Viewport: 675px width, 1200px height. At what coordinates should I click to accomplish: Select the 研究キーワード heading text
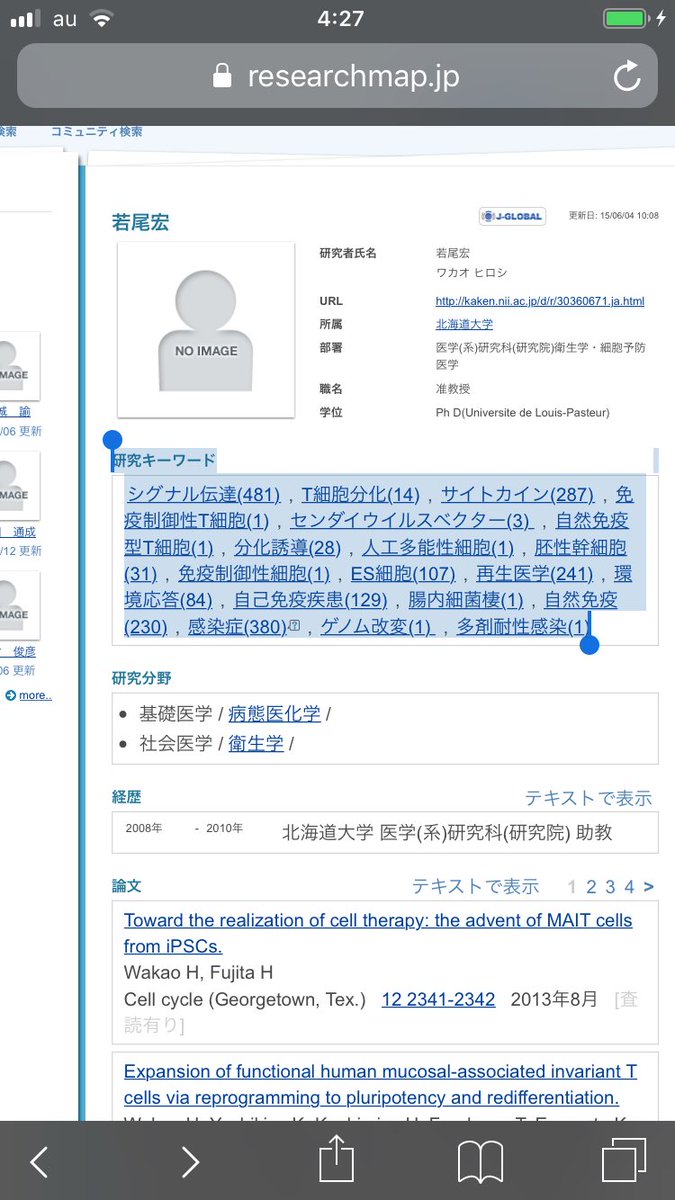point(164,461)
